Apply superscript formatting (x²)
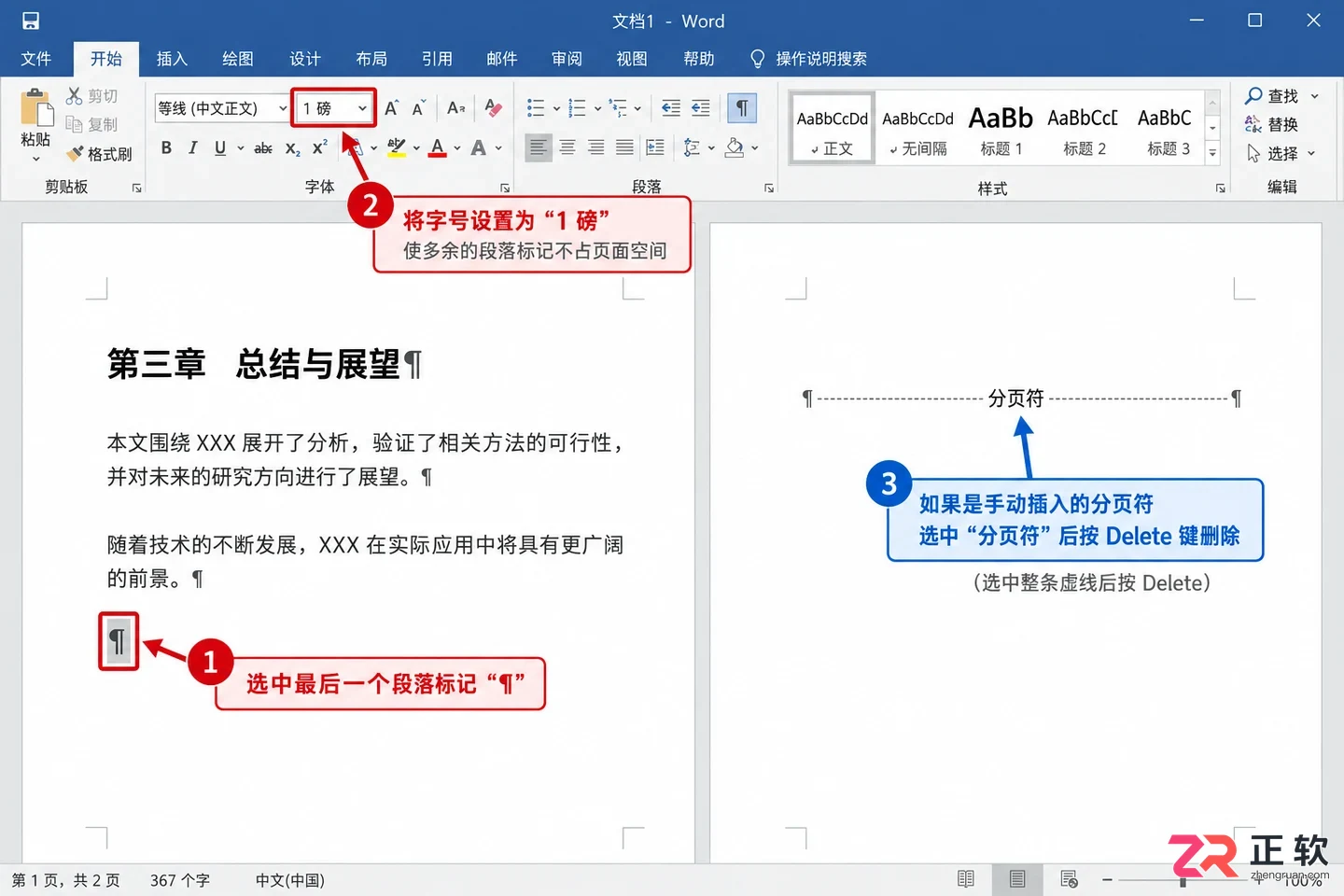The image size is (1344, 896). [319, 147]
